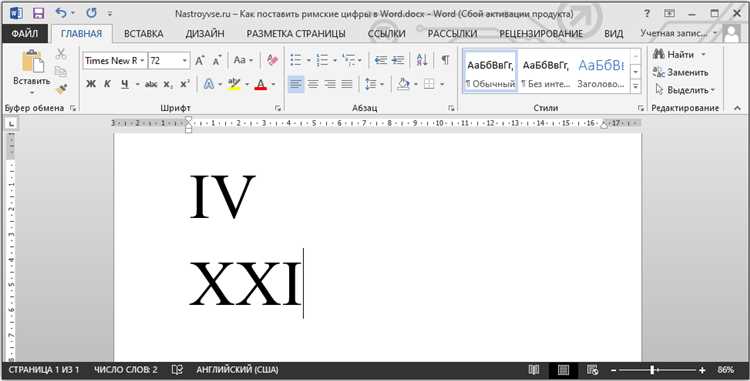The height and width of the screenshot is (381, 750).
Task: Open Выделить selection dropdown
Action: [x=685, y=90]
